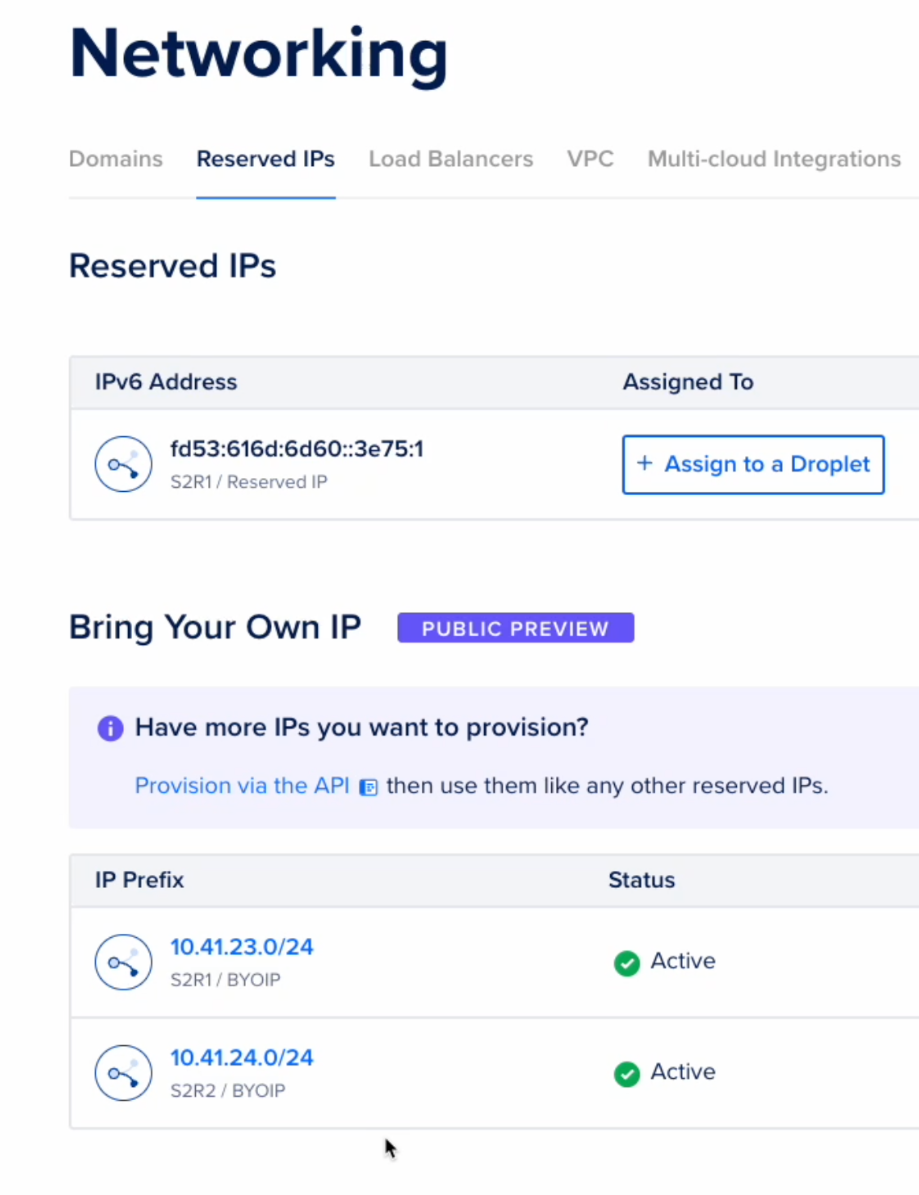This screenshot has height=1195, width=919.
Task: Select the VPC tab
Action: [x=589, y=159]
